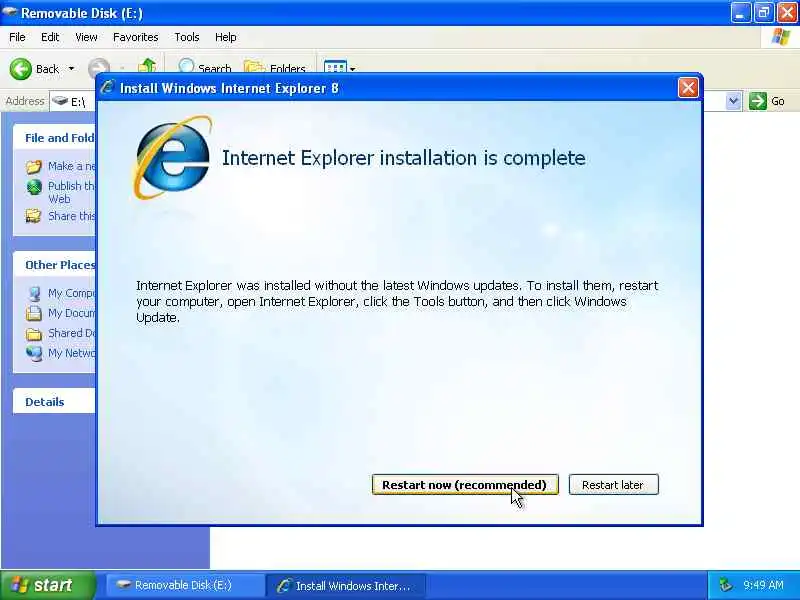This screenshot has width=800, height=600.
Task: Click the Up folder icon in toolbar
Action: click(147, 65)
